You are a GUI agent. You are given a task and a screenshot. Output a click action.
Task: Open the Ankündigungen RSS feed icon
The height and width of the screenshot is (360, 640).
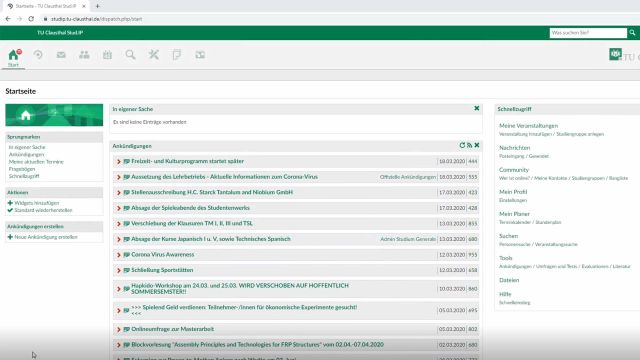coord(469,145)
